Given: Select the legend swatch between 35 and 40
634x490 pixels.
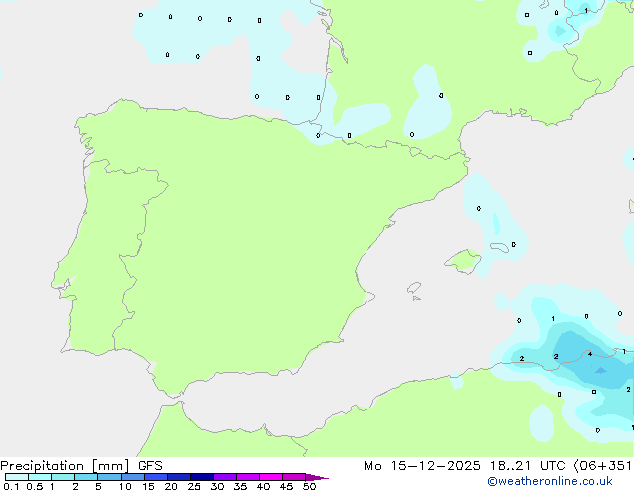Looking at the screenshot, I should click(x=248, y=477).
